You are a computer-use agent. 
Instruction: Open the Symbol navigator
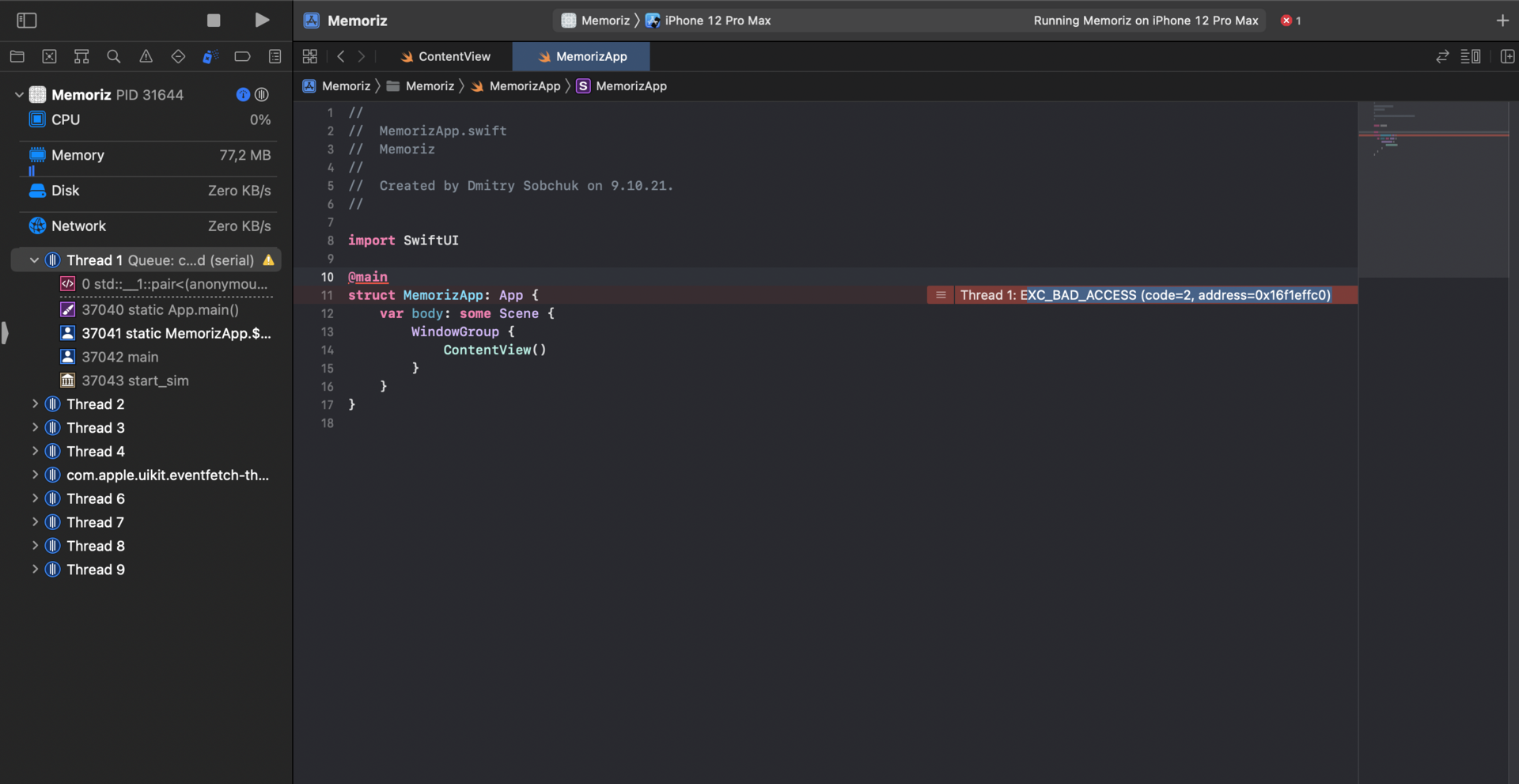click(x=81, y=56)
